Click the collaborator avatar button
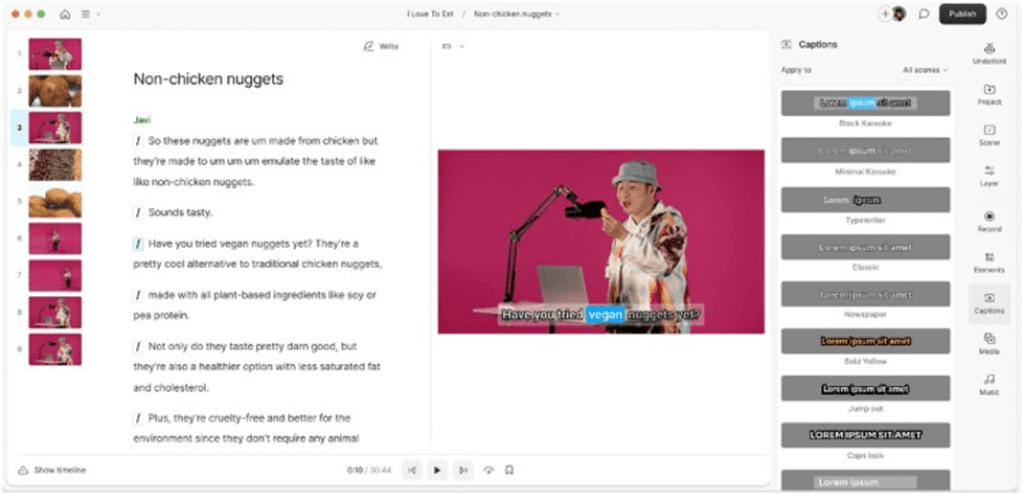This screenshot has width=1024, height=495. pos(899,14)
